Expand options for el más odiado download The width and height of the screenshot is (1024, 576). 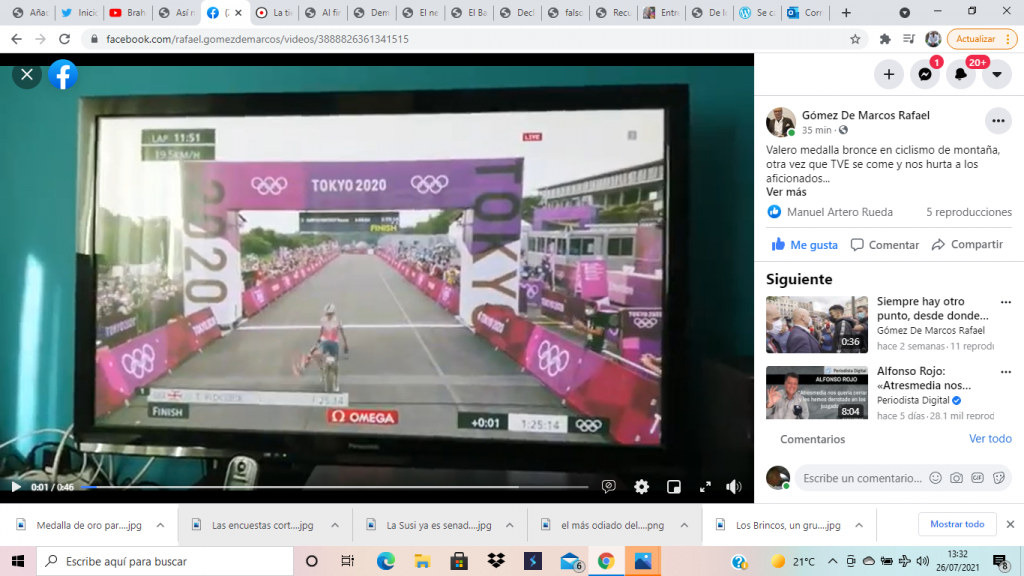click(x=684, y=525)
